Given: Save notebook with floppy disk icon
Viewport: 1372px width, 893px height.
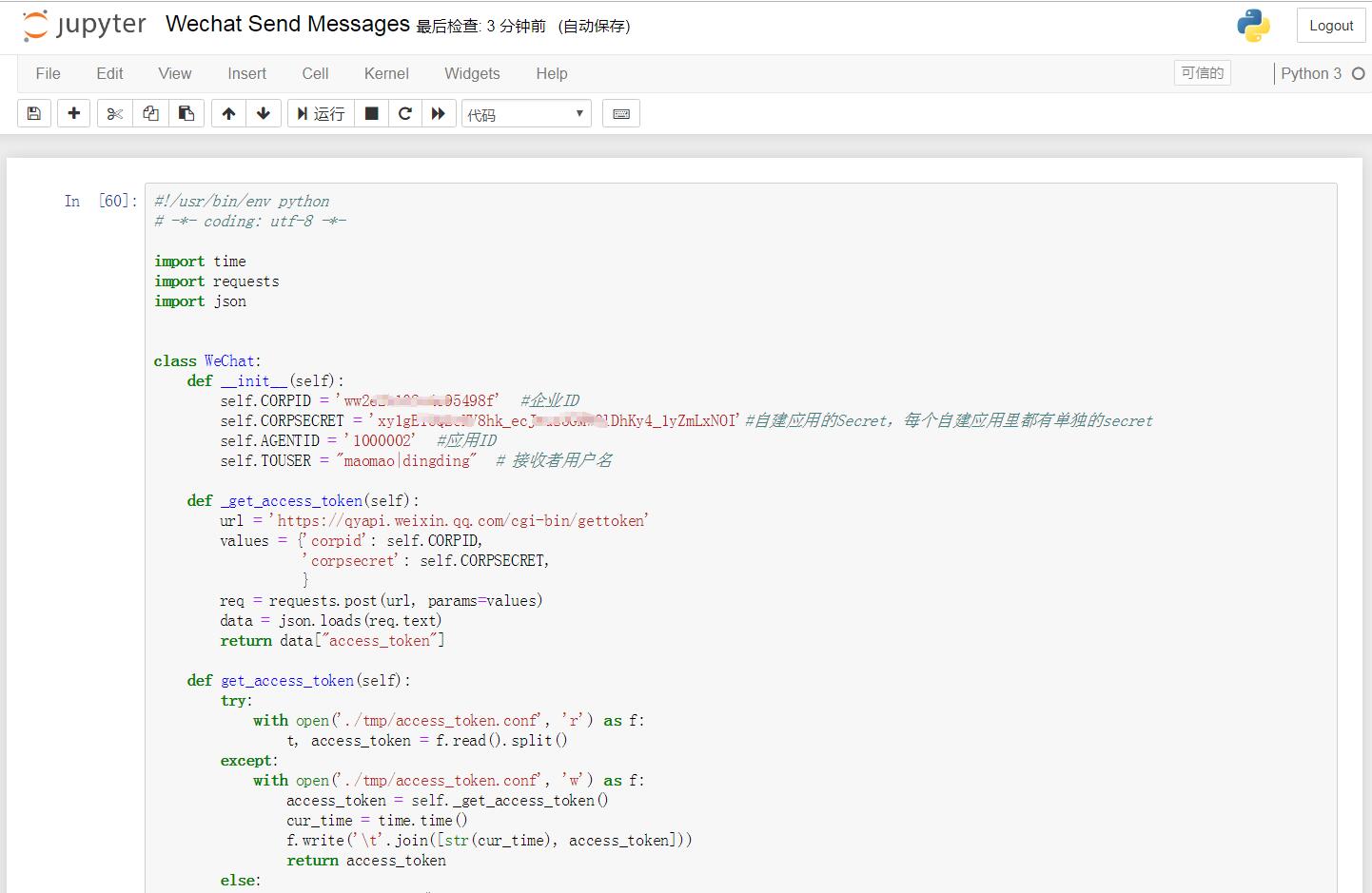Looking at the screenshot, I should 34,114.
